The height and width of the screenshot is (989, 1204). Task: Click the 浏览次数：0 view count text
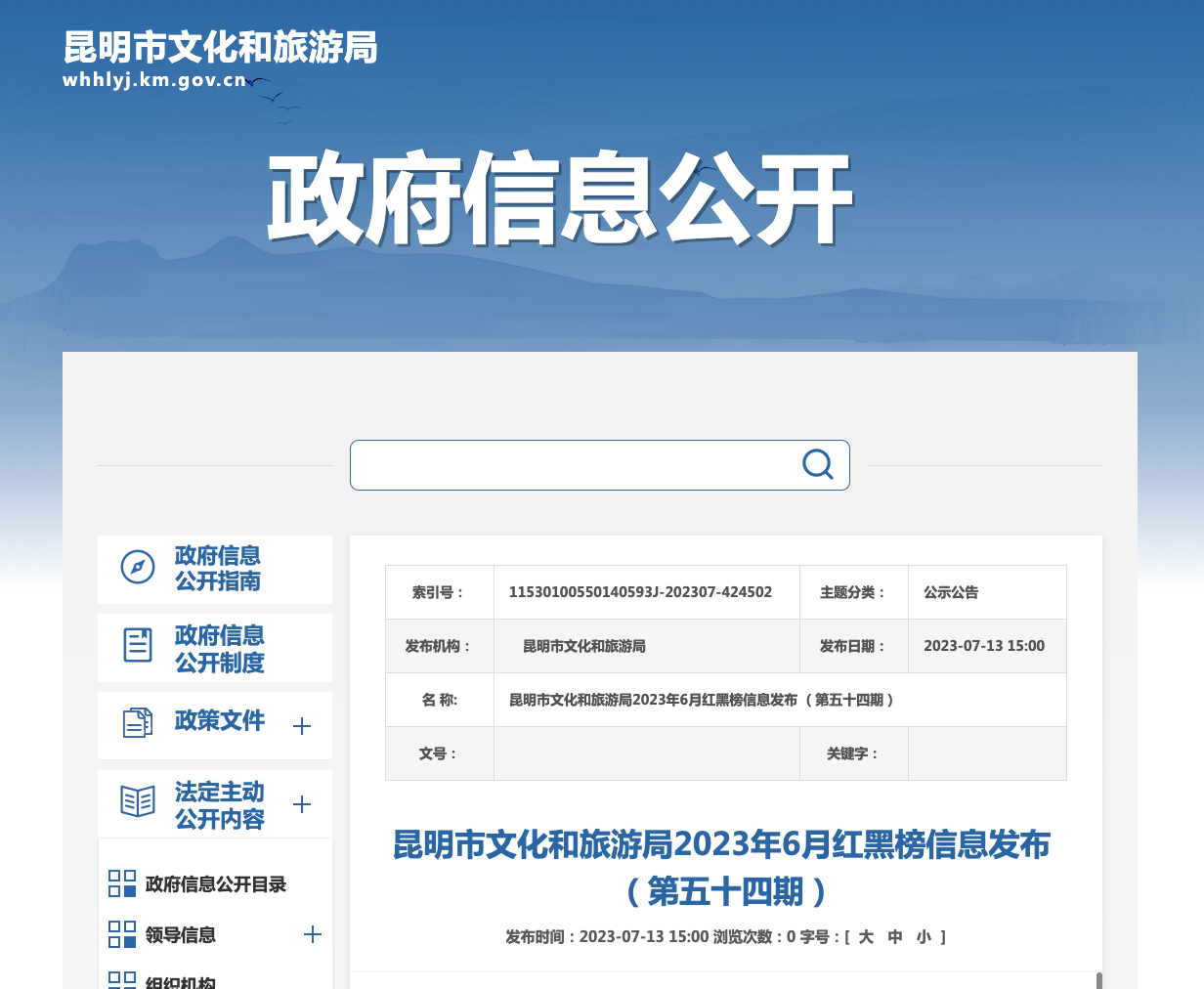coord(754,937)
